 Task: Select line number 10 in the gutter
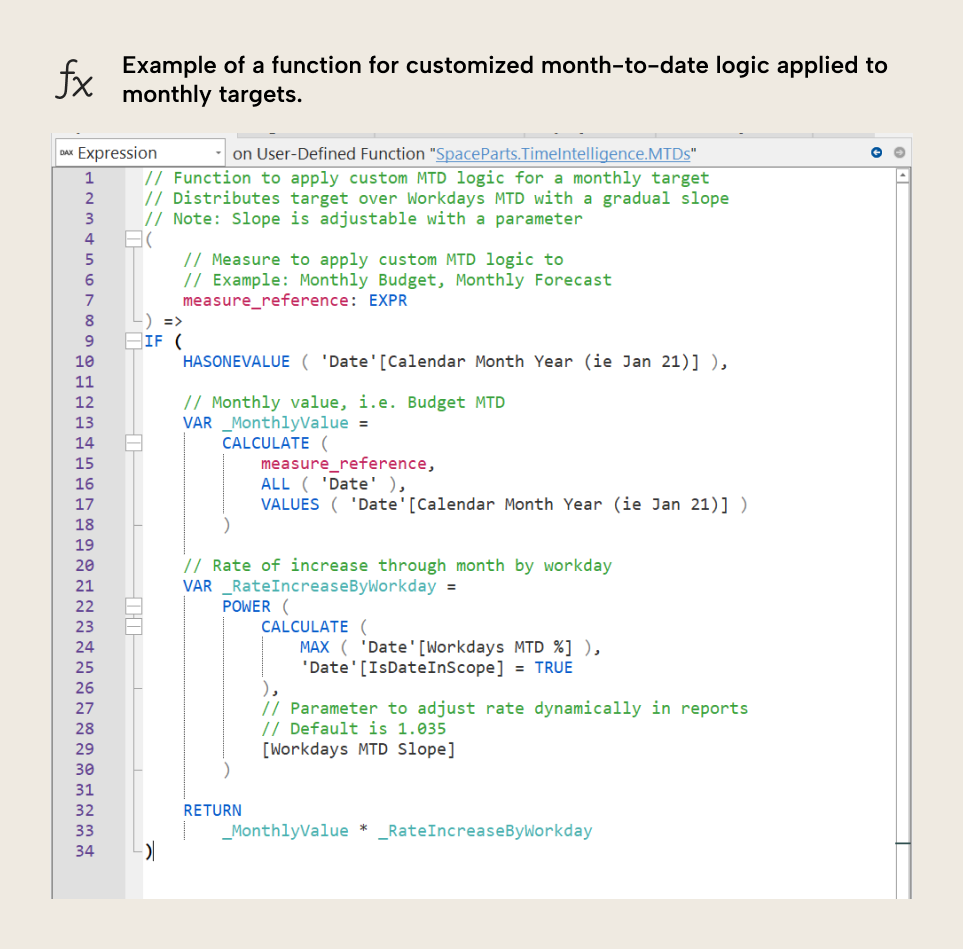click(85, 361)
